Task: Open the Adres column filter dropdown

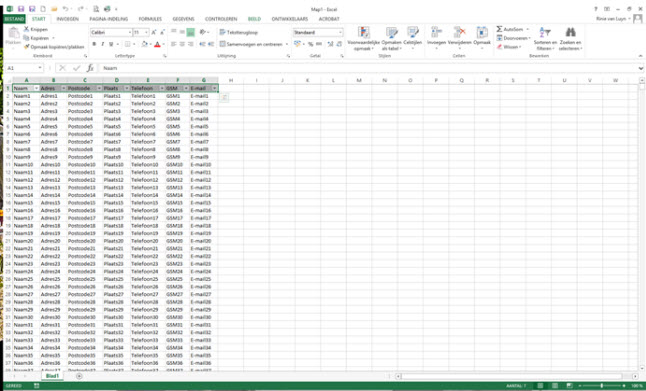Action: (63, 88)
